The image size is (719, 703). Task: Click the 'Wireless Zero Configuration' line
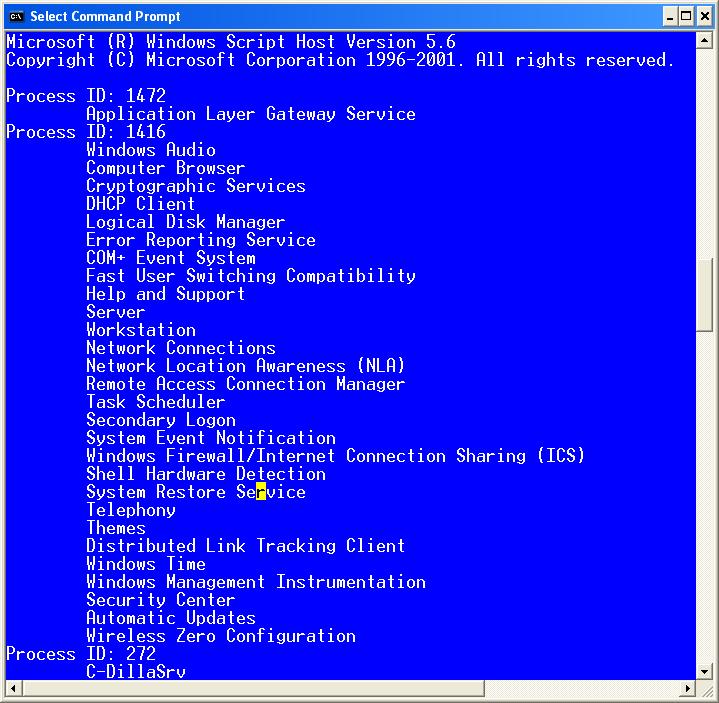pos(221,636)
